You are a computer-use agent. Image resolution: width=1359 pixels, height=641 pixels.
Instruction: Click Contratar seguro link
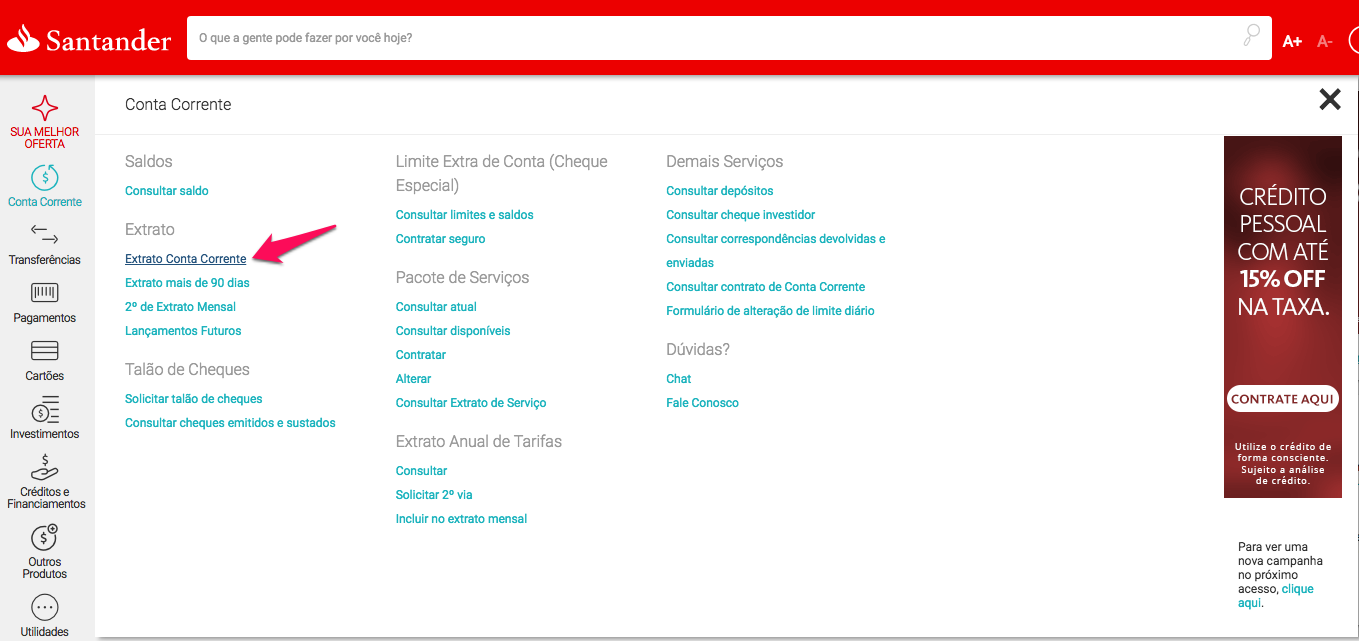click(x=441, y=239)
